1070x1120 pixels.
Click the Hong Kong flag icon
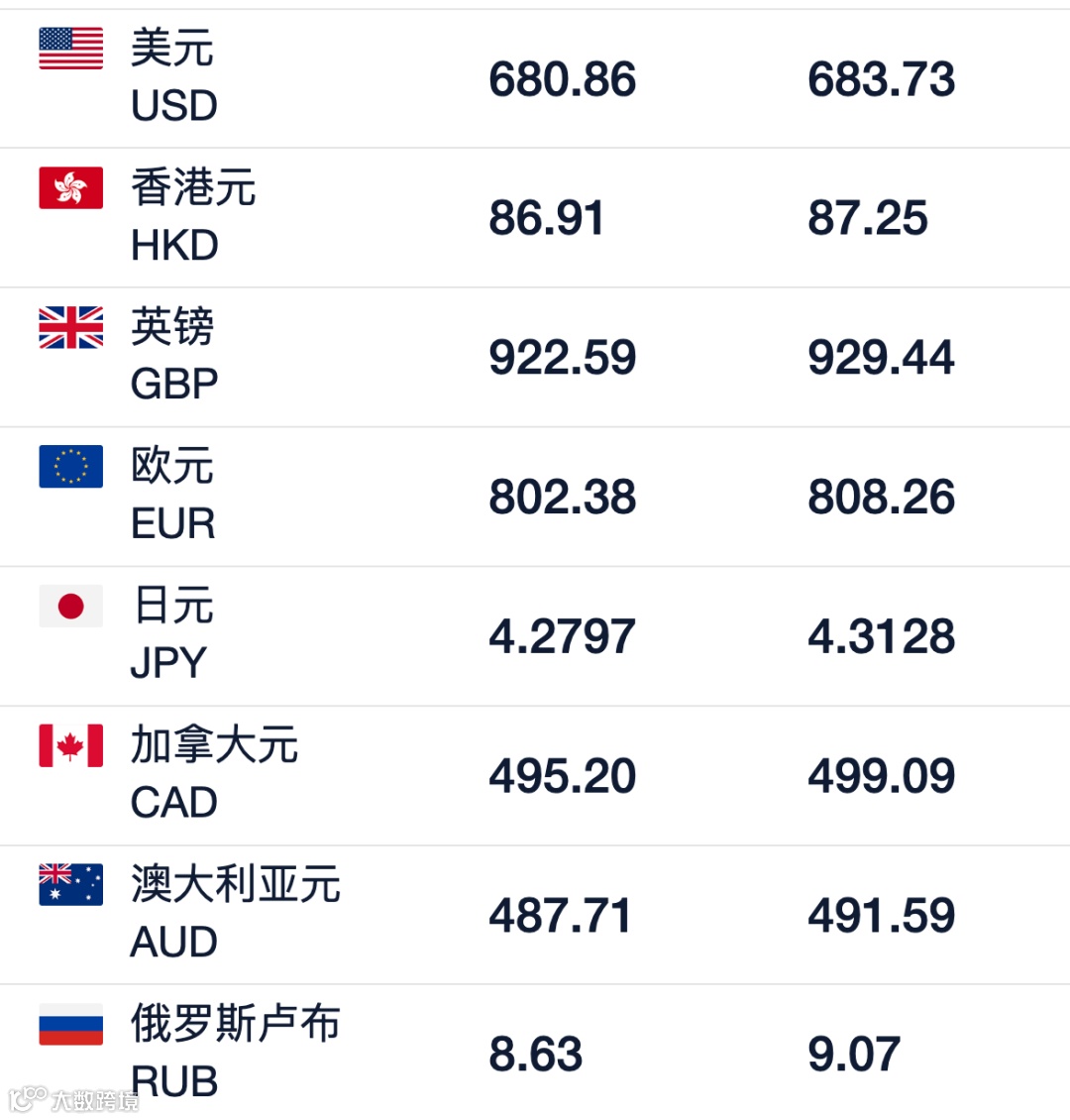[70, 188]
